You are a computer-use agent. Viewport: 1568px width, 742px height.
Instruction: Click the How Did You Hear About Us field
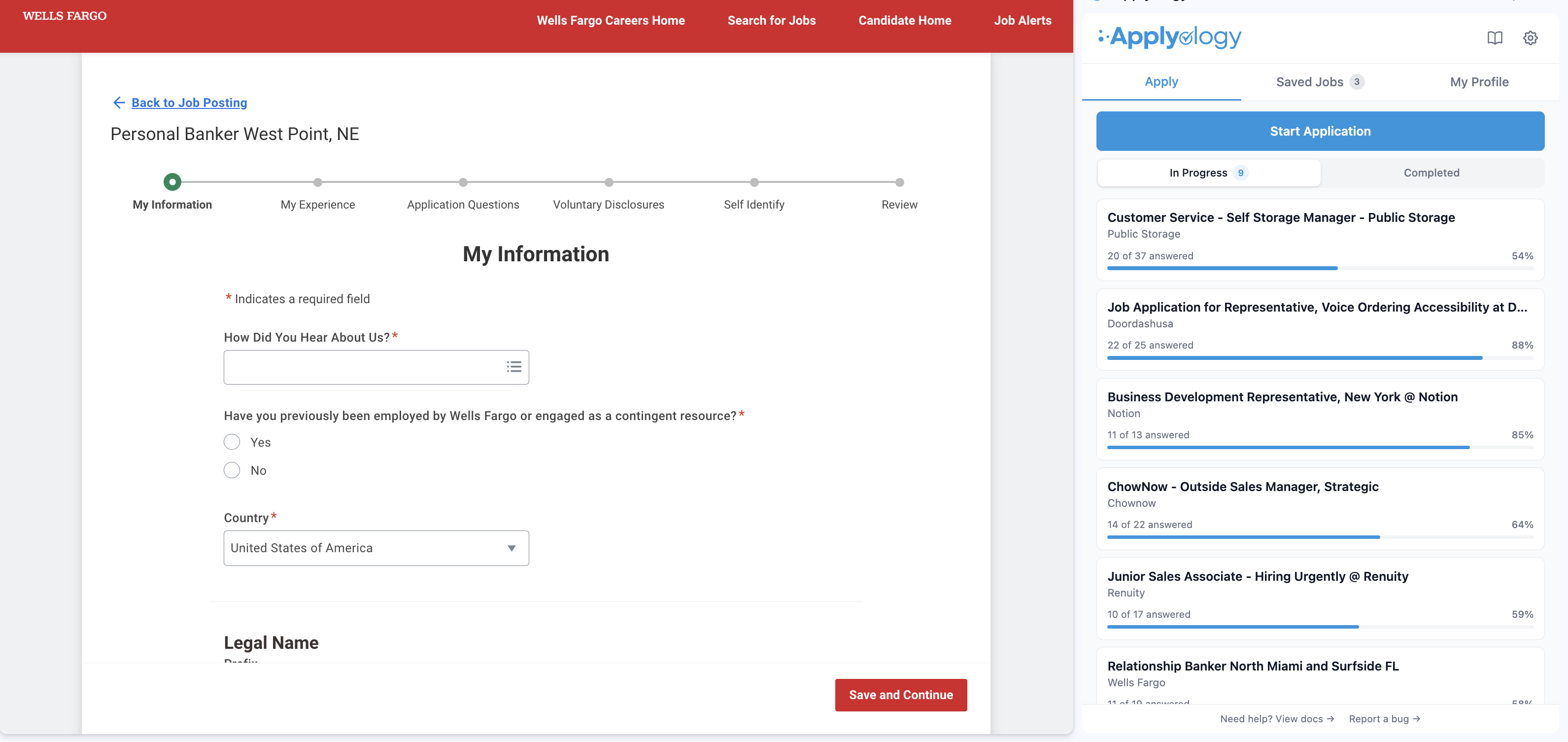tap(376, 367)
